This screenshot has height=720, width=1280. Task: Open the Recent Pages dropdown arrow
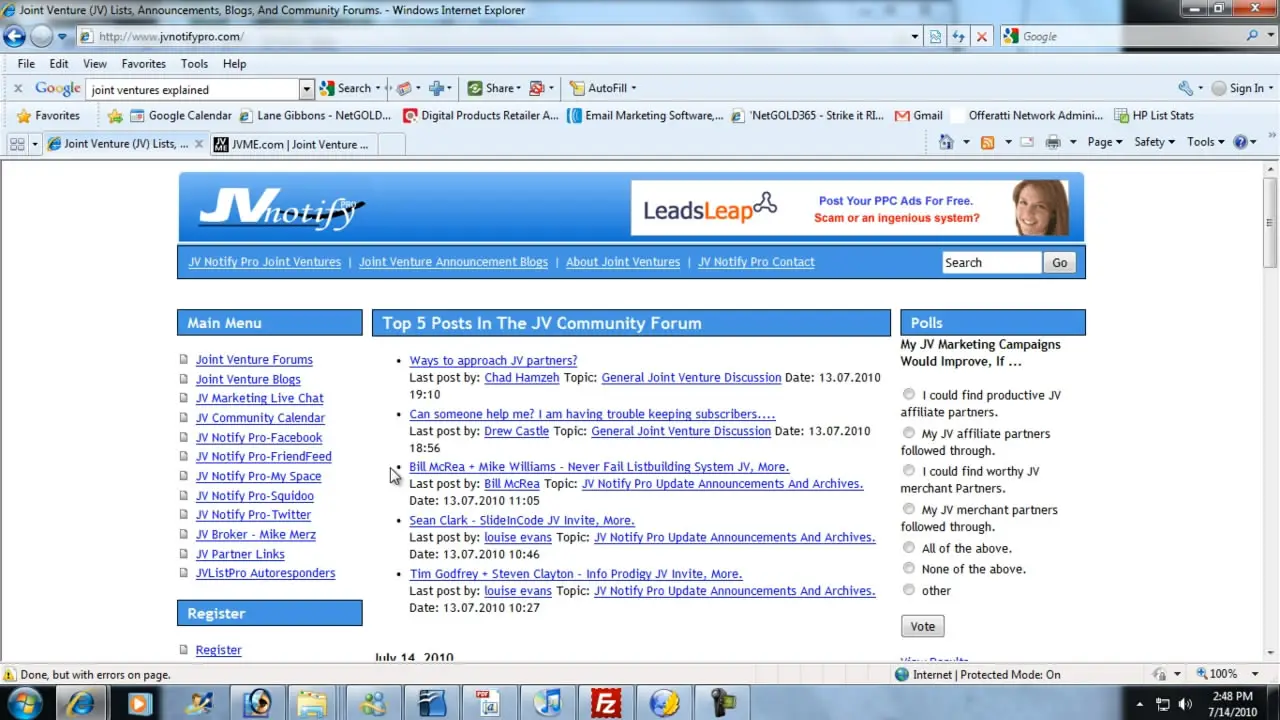(62, 37)
